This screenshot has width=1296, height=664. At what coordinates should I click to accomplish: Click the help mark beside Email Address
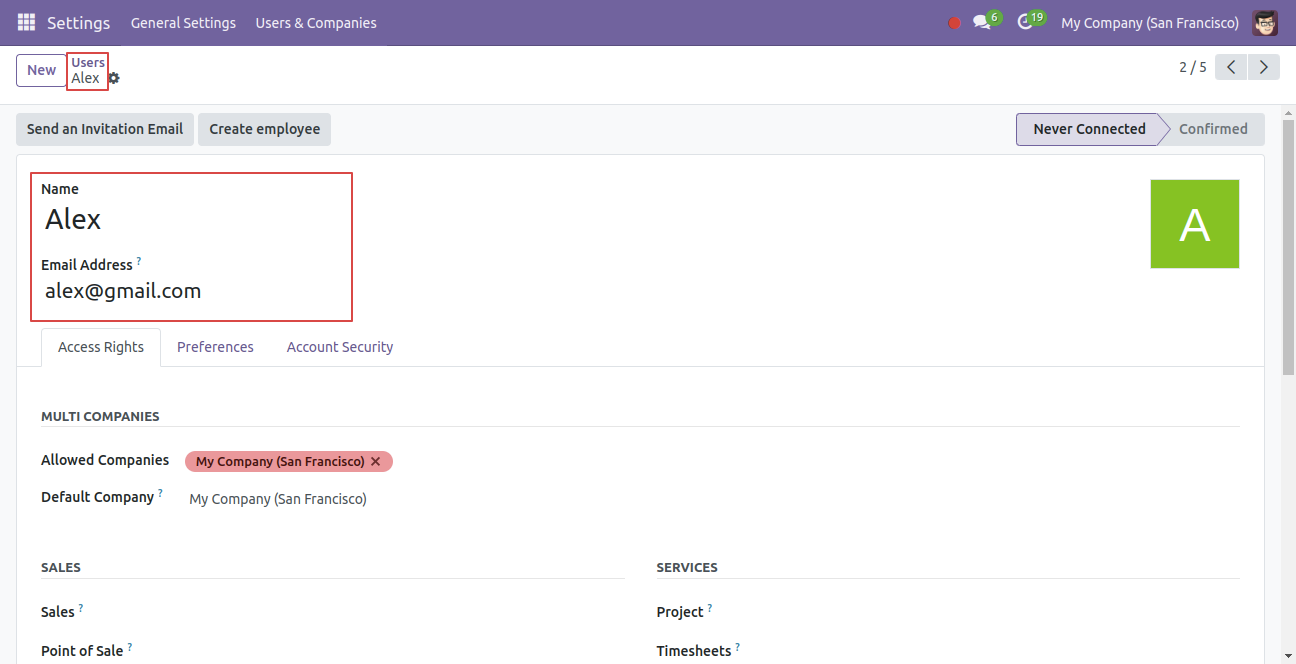coord(139,261)
